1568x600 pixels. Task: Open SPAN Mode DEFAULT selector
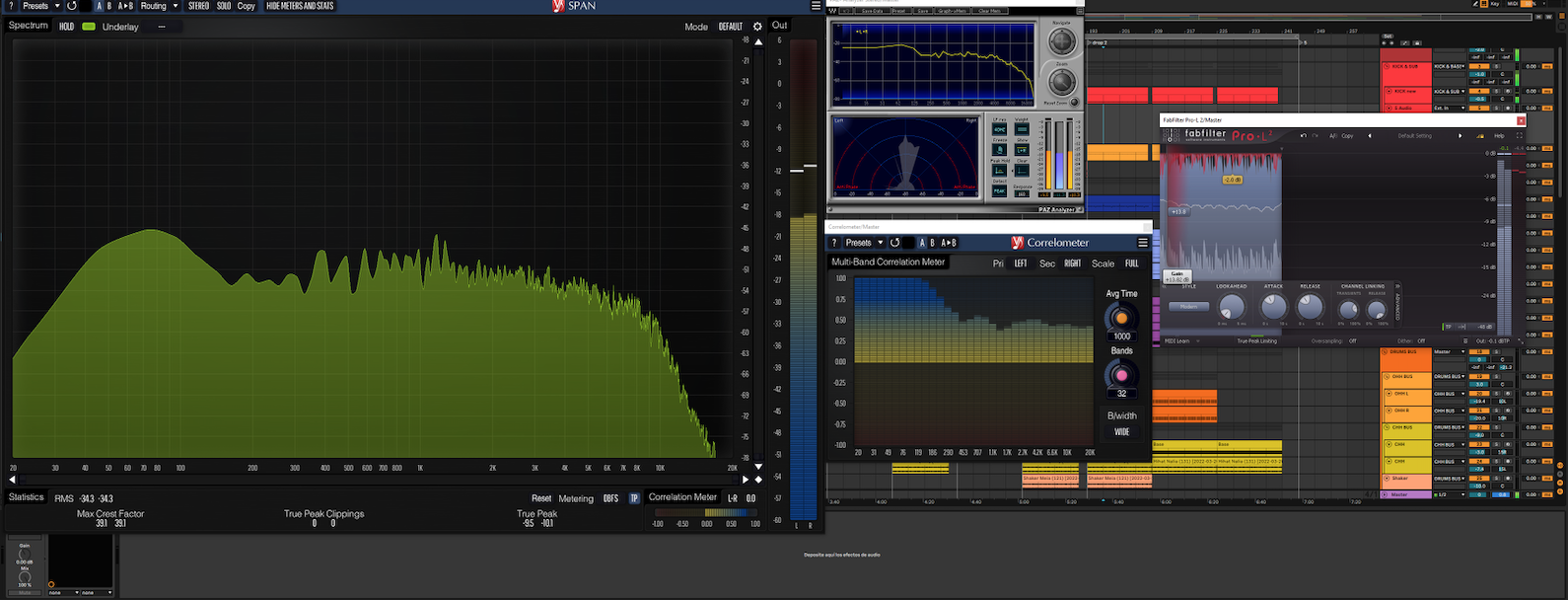coord(731,27)
